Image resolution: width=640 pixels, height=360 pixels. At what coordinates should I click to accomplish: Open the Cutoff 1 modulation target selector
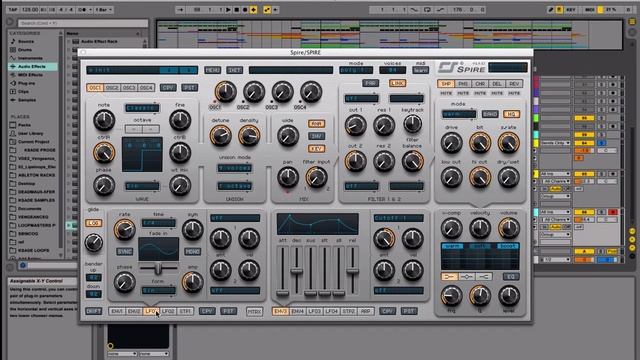(x=399, y=218)
